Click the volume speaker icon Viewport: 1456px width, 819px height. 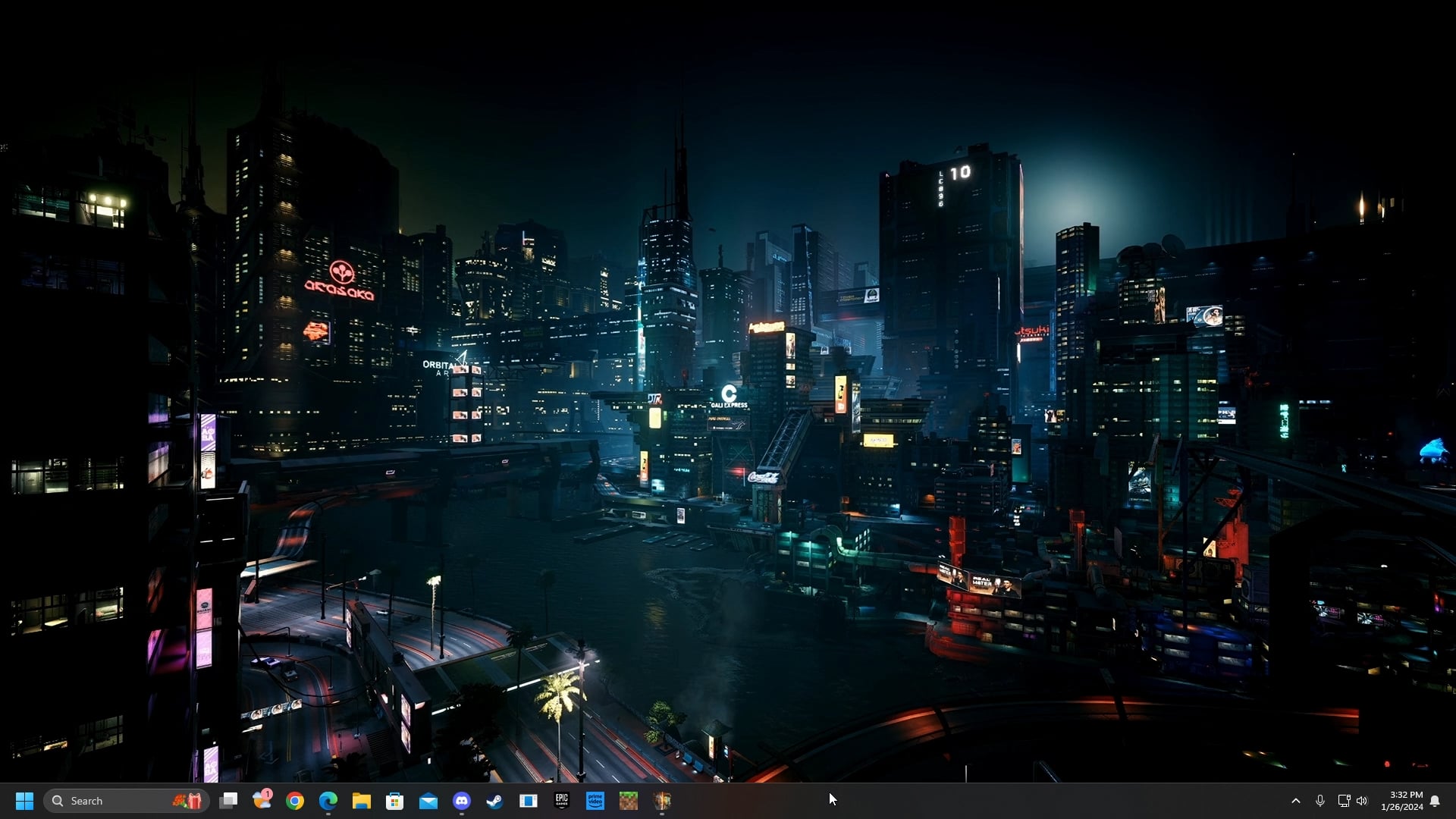(x=1362, y=801)
